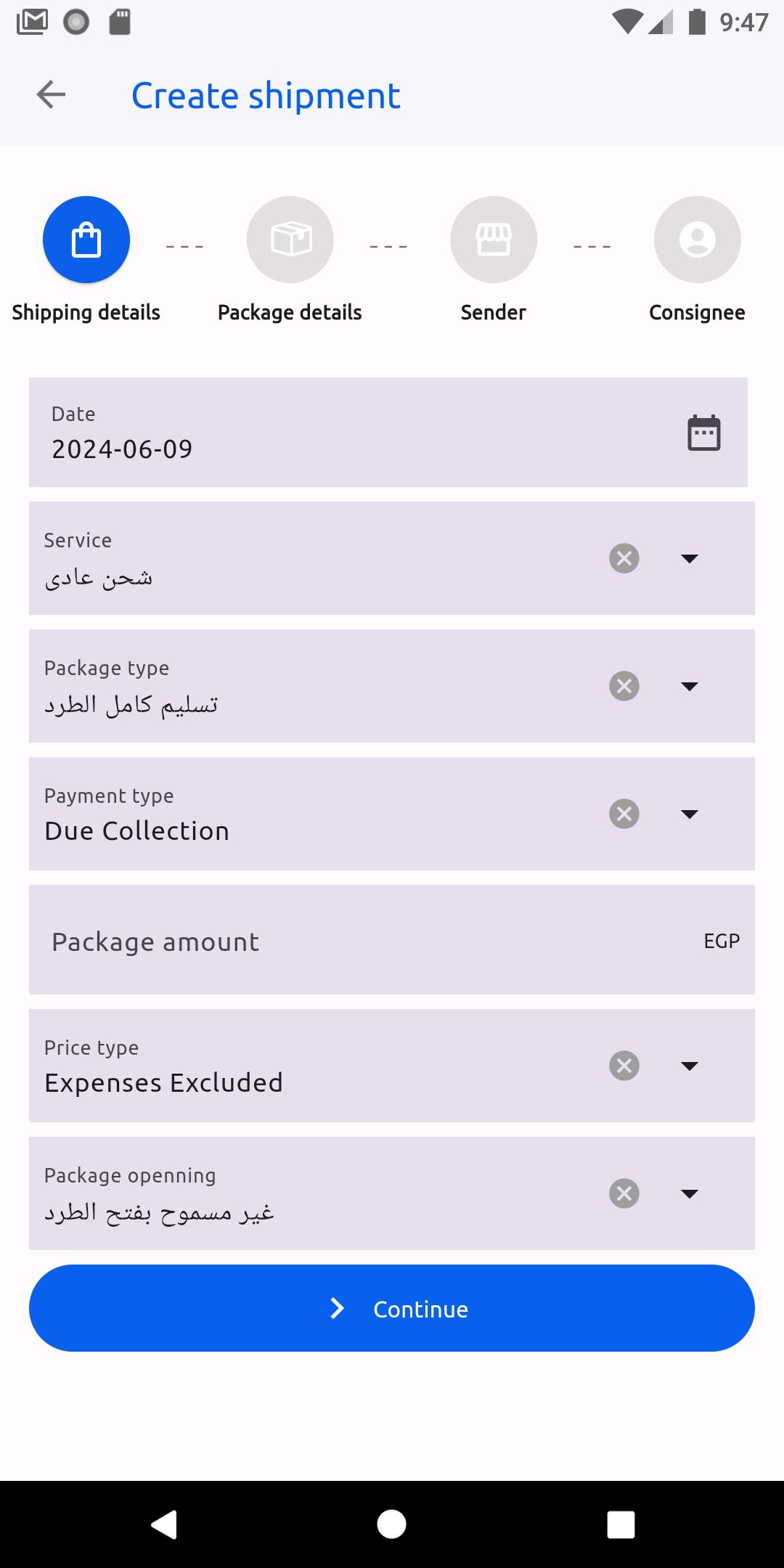
Task: Tap the back arrow in header
Action: click(51, 94)
